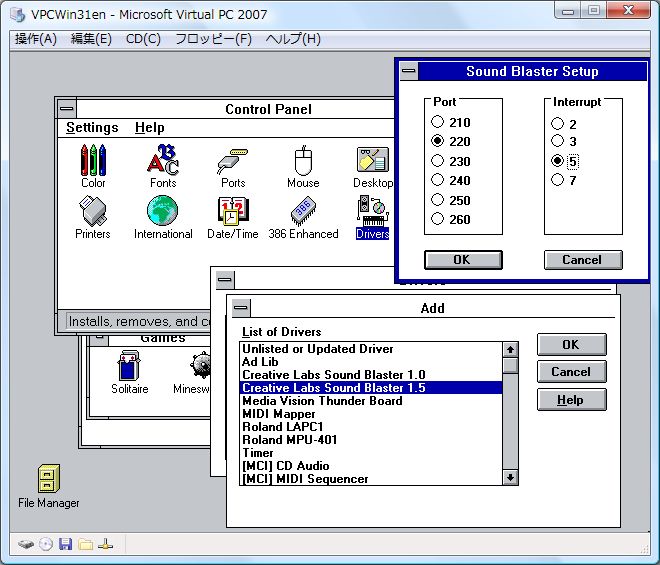
Task: Open the ヘルプ(H) menu in Virtual PC
Action: [293, 39]
